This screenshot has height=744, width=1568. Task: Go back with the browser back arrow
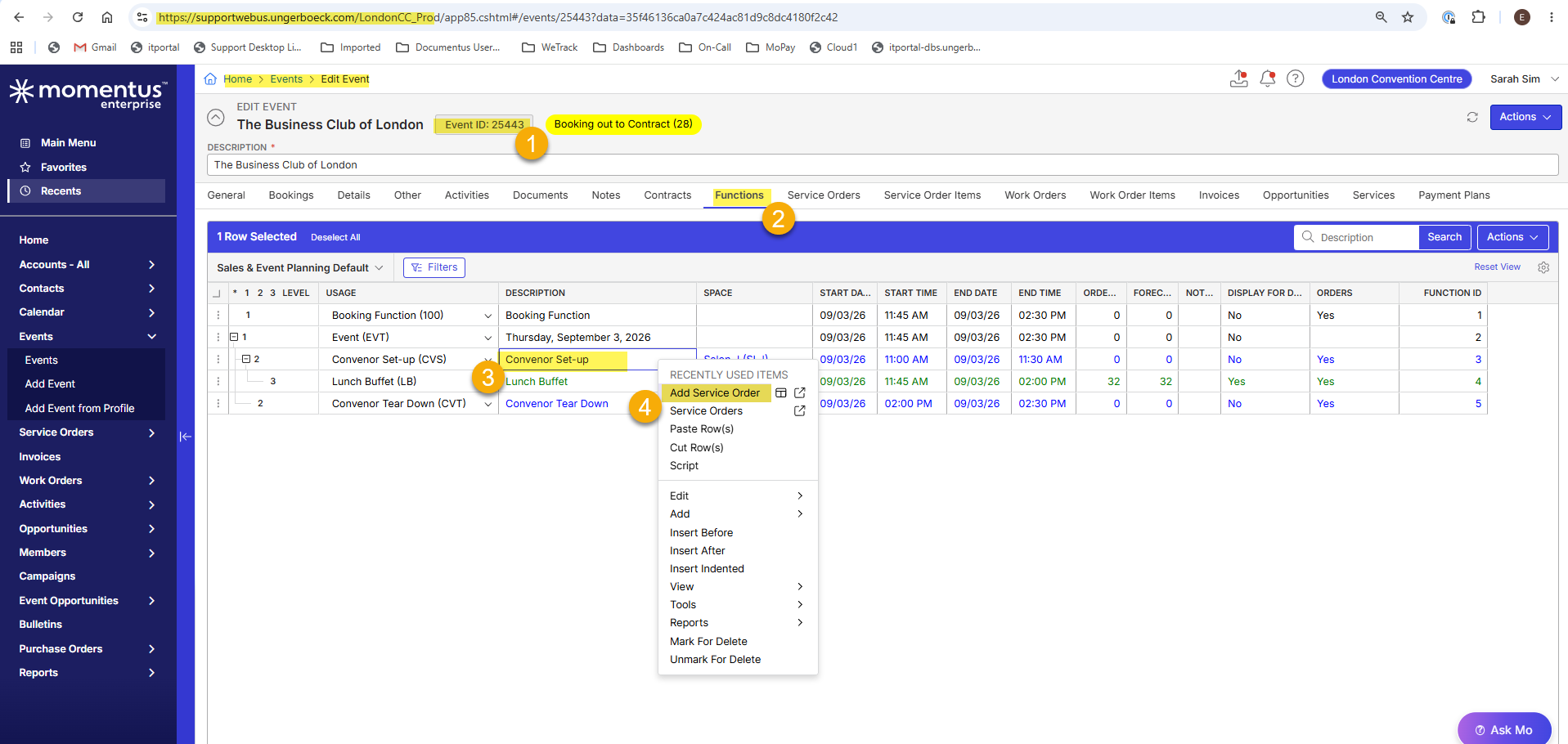tap(19, 17)
